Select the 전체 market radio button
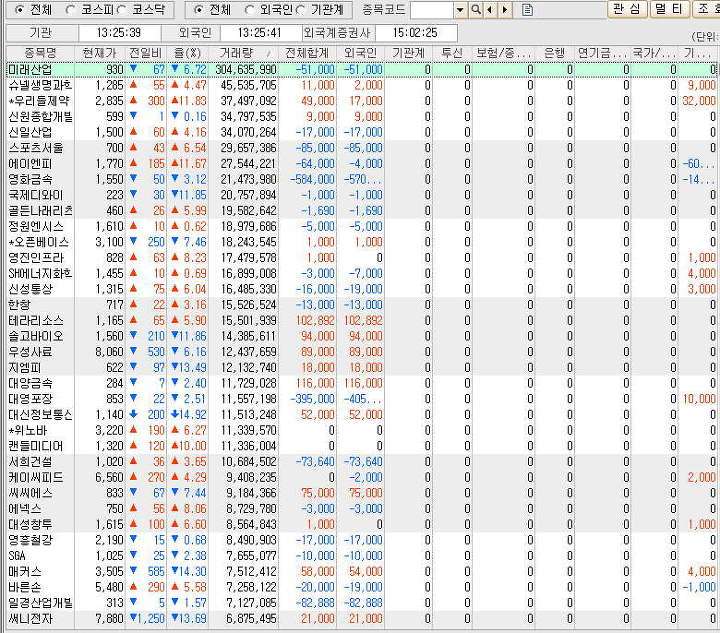Viewport: 720px width, 633px height. pyautogui.click(x=20, y=10)
